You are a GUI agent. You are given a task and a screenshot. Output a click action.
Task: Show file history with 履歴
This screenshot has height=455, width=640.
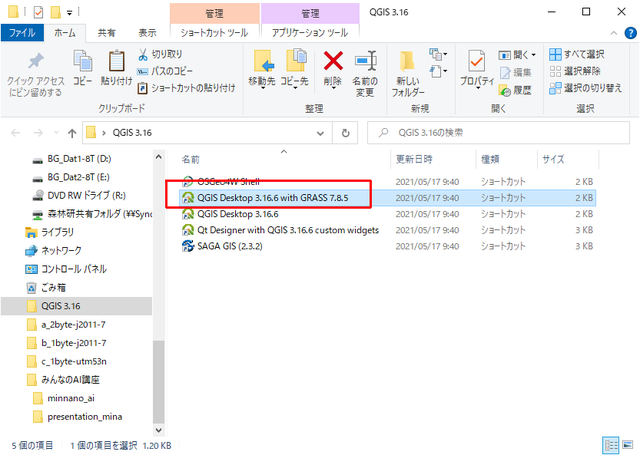point(516,90)
